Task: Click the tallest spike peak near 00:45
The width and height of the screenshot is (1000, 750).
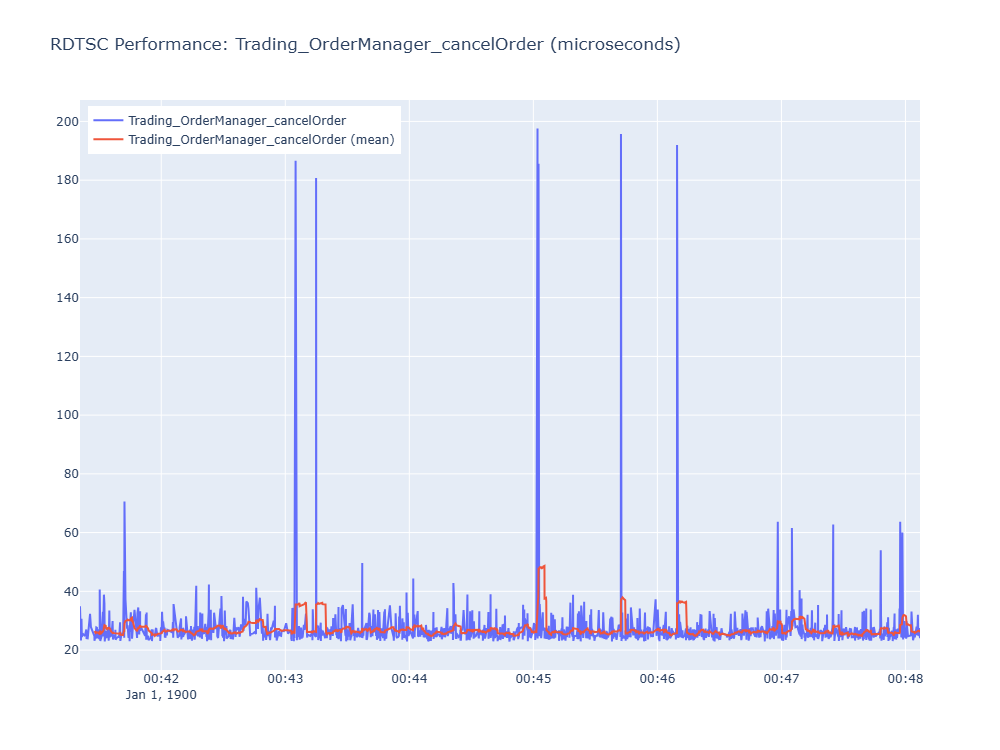Action: [x=537, y=129]
